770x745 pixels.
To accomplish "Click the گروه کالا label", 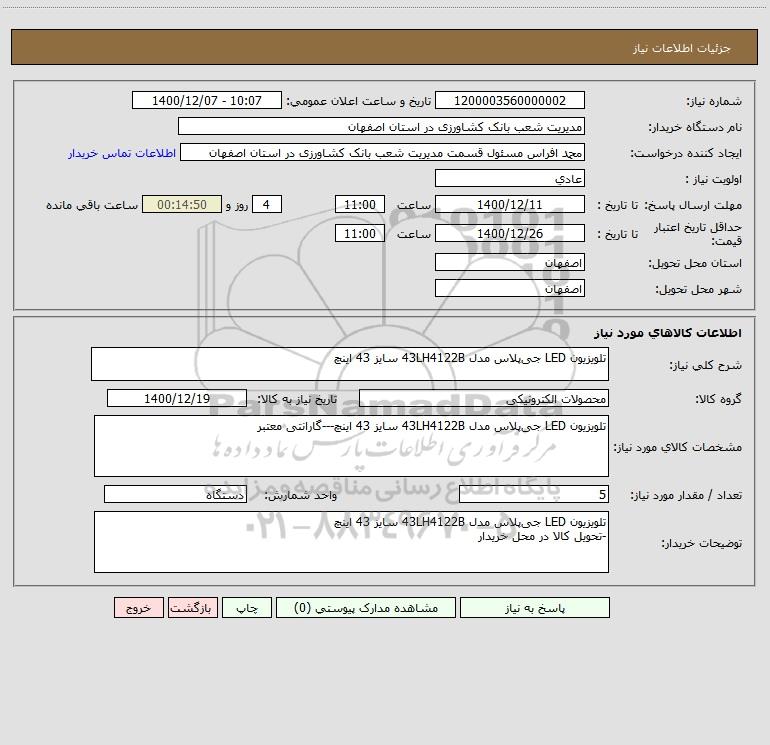I will tap(718, 399).
